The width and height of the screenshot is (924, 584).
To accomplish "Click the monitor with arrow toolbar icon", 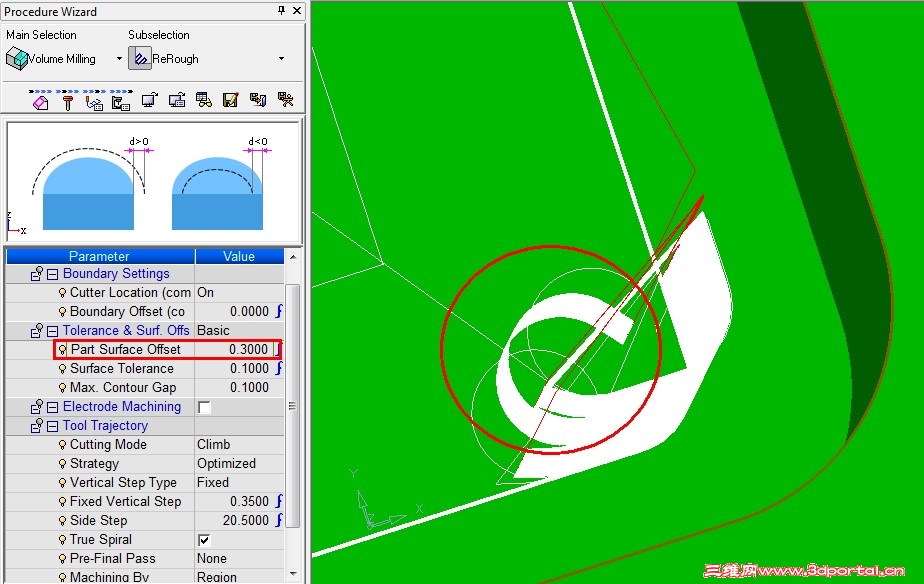I will click(150, 100).
